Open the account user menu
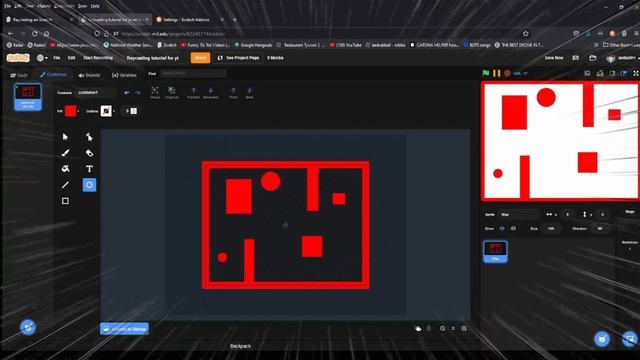Image resolution: width=640 pixels, height=360 pixels. click(623, 58)
